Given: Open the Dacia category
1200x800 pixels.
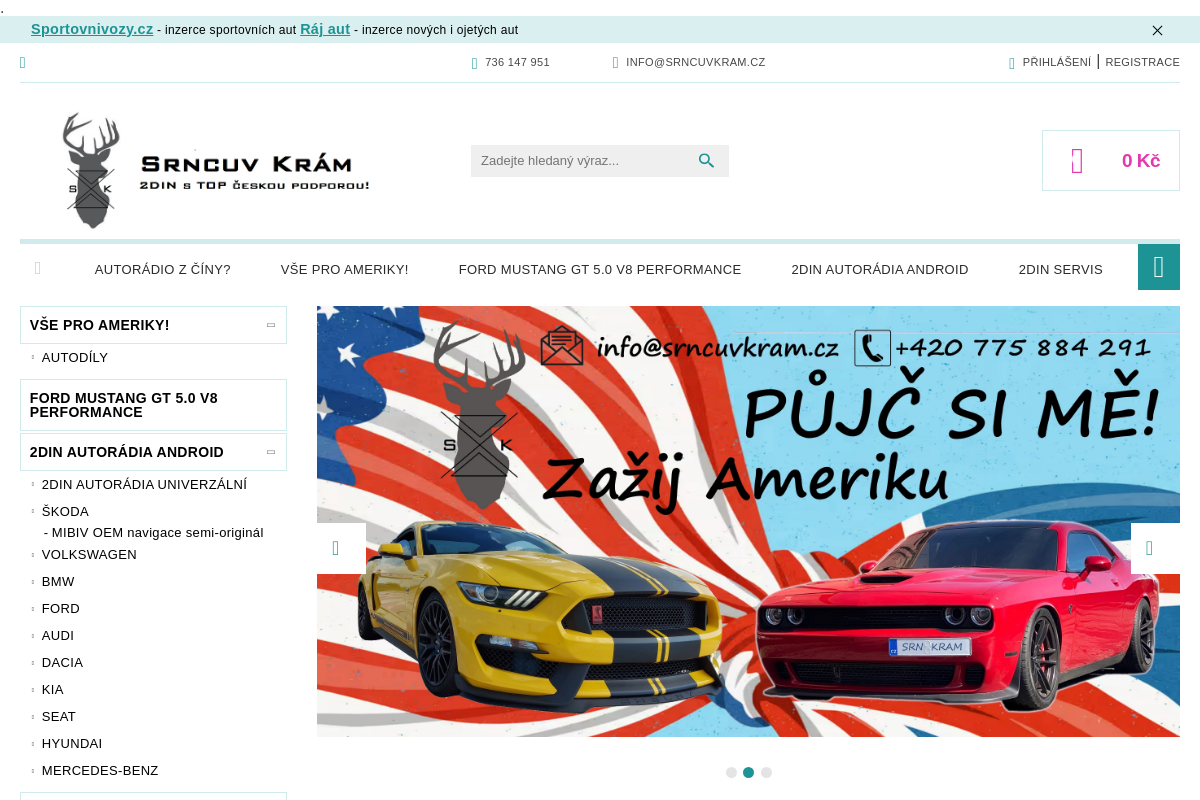Looking at the screenshot, I should pos(62,663).
